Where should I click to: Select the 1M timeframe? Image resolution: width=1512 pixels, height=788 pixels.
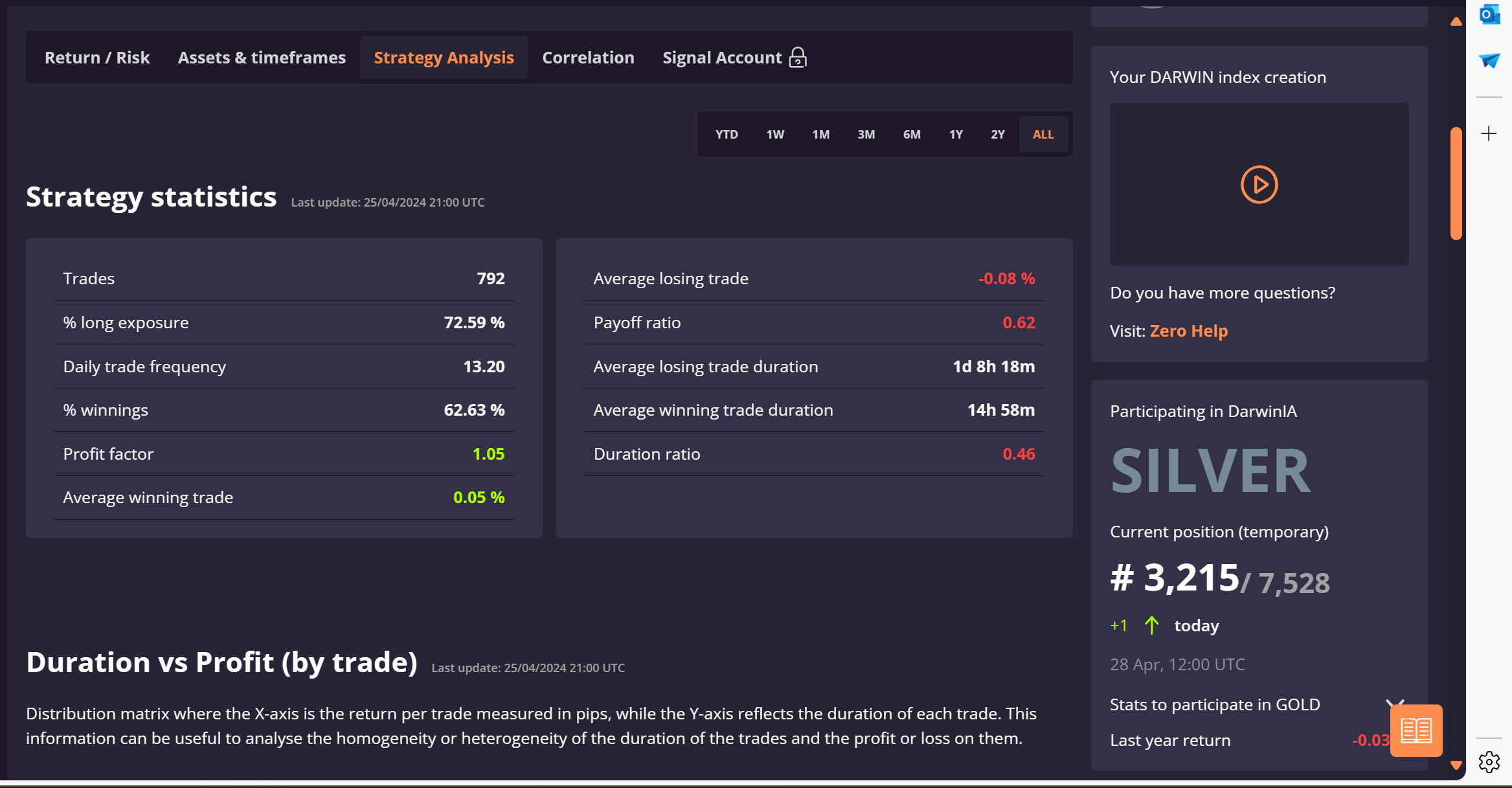pos(820,134)
